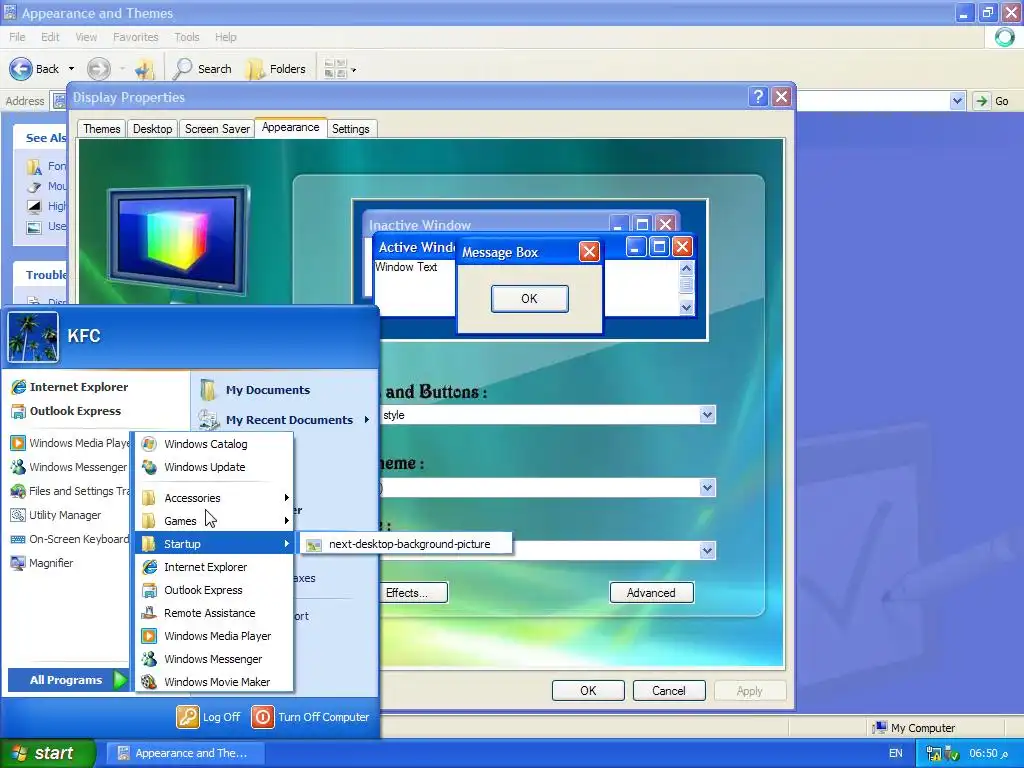Open the Address bar dropdown arrow
Image resolution: width=1024 pixels, height=768 pixels.
[x=957, y=101]
